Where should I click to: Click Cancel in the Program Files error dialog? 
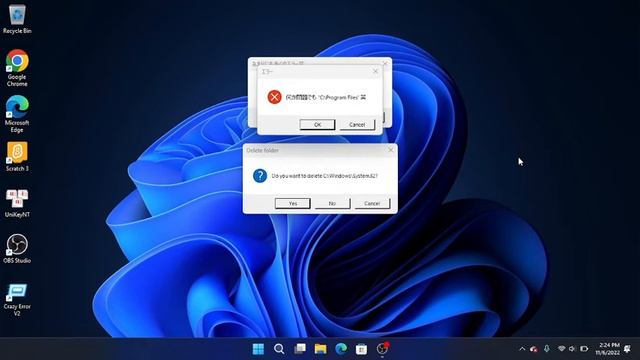pyautogui.click(x=357, y=124)
